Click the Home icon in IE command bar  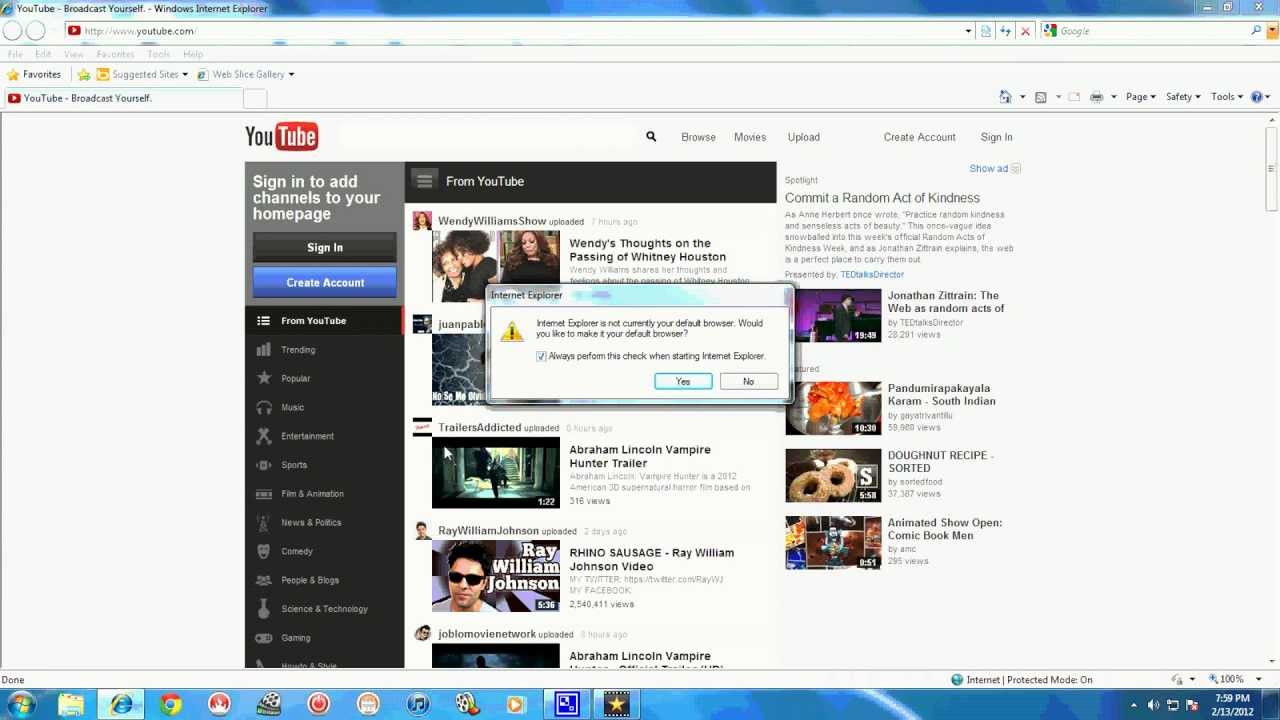1005,97
